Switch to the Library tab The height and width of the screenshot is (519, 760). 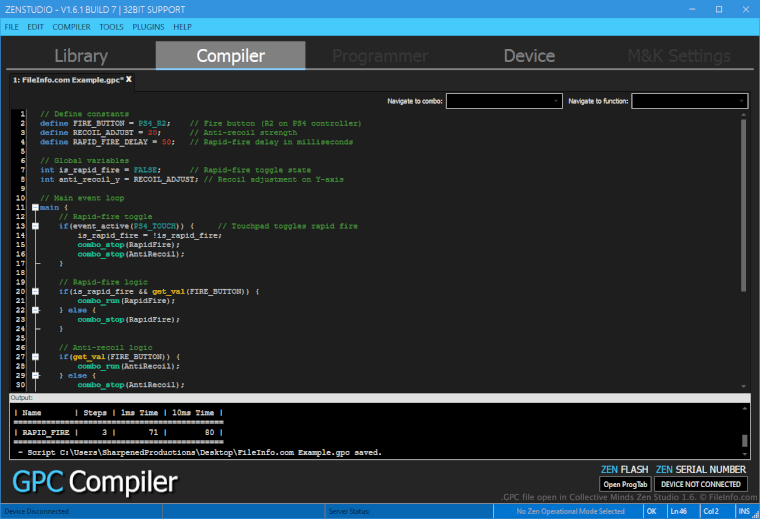click(80, 56)
